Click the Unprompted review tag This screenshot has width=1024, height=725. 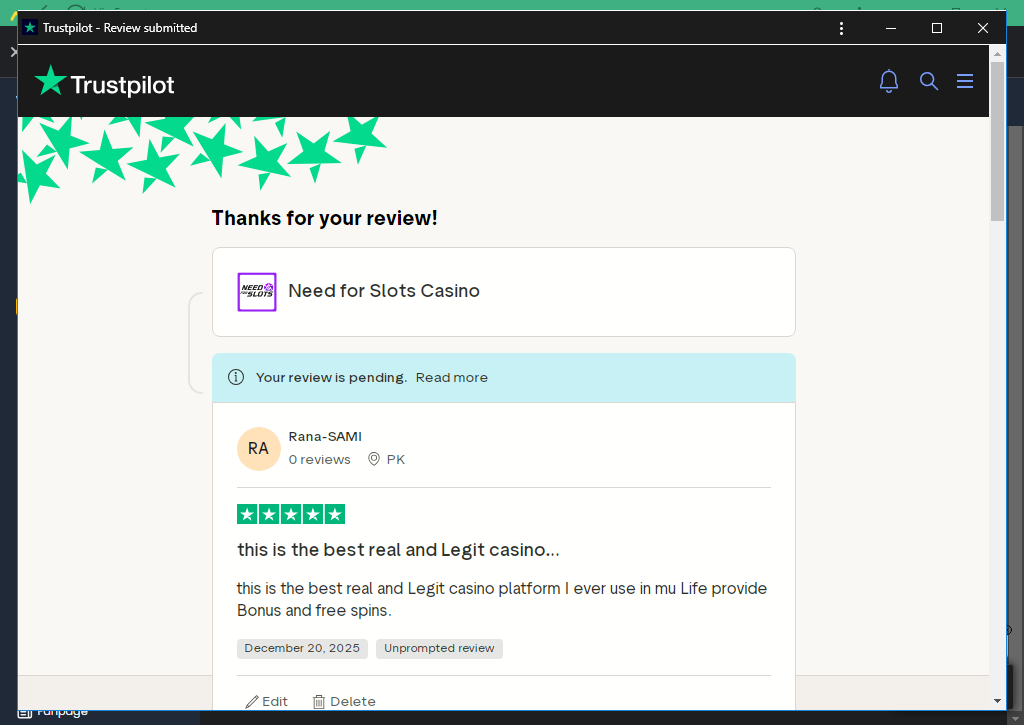tap(439, 649)
